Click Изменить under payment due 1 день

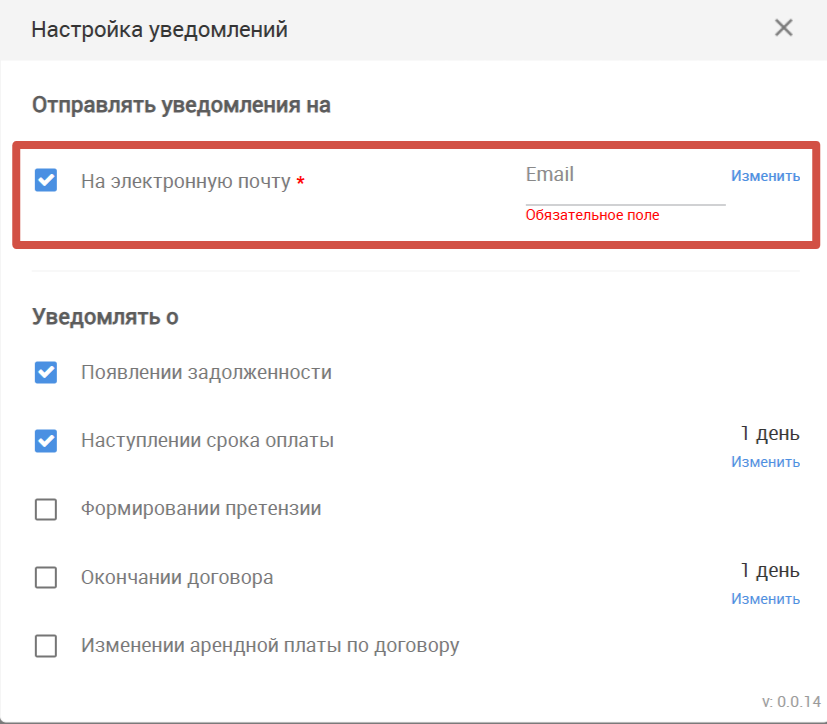point(765,462)
